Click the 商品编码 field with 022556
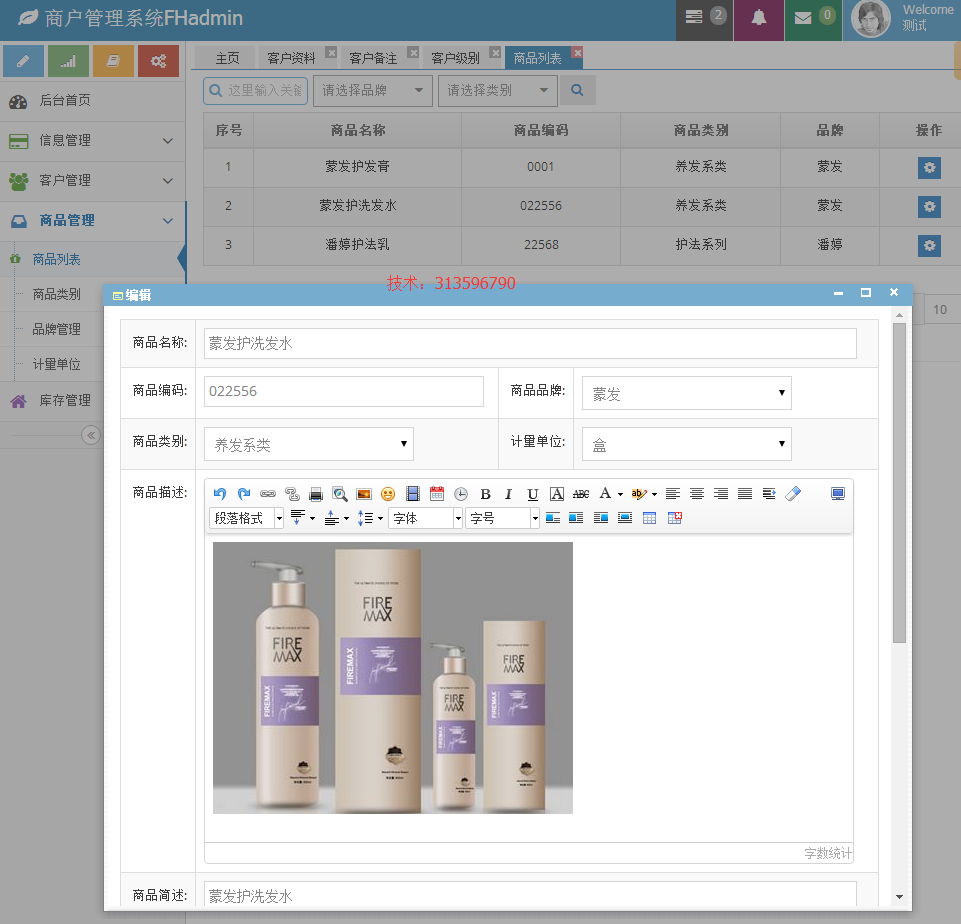 pyautogui.click(x=344, y=392)
